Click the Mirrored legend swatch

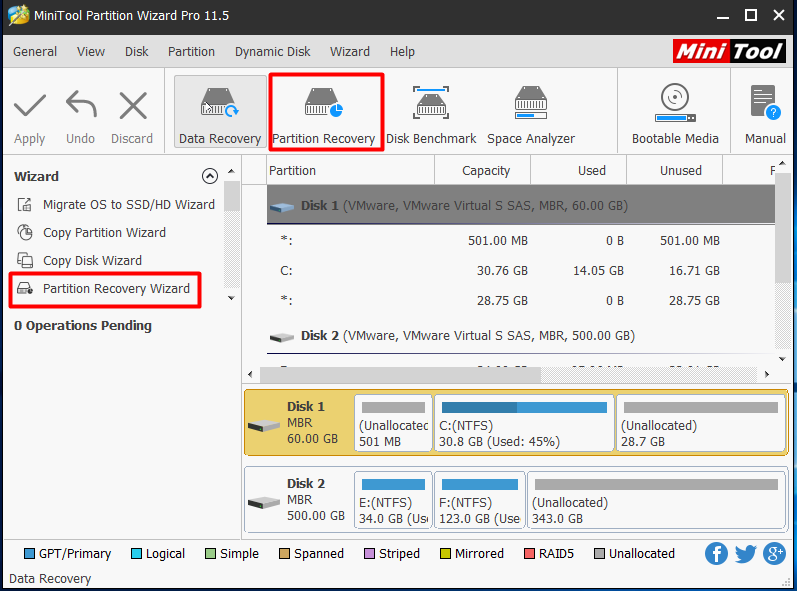tap(445, 553)
